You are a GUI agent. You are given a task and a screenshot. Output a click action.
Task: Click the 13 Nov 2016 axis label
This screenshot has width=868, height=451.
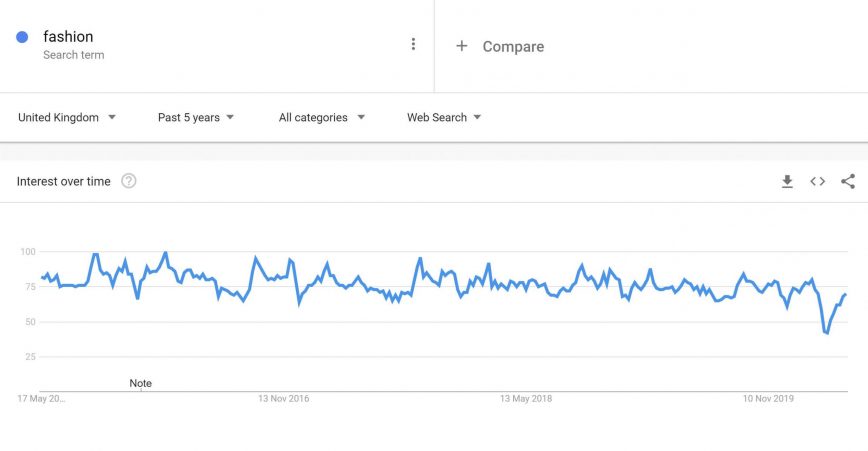click(x=284, y=399)
